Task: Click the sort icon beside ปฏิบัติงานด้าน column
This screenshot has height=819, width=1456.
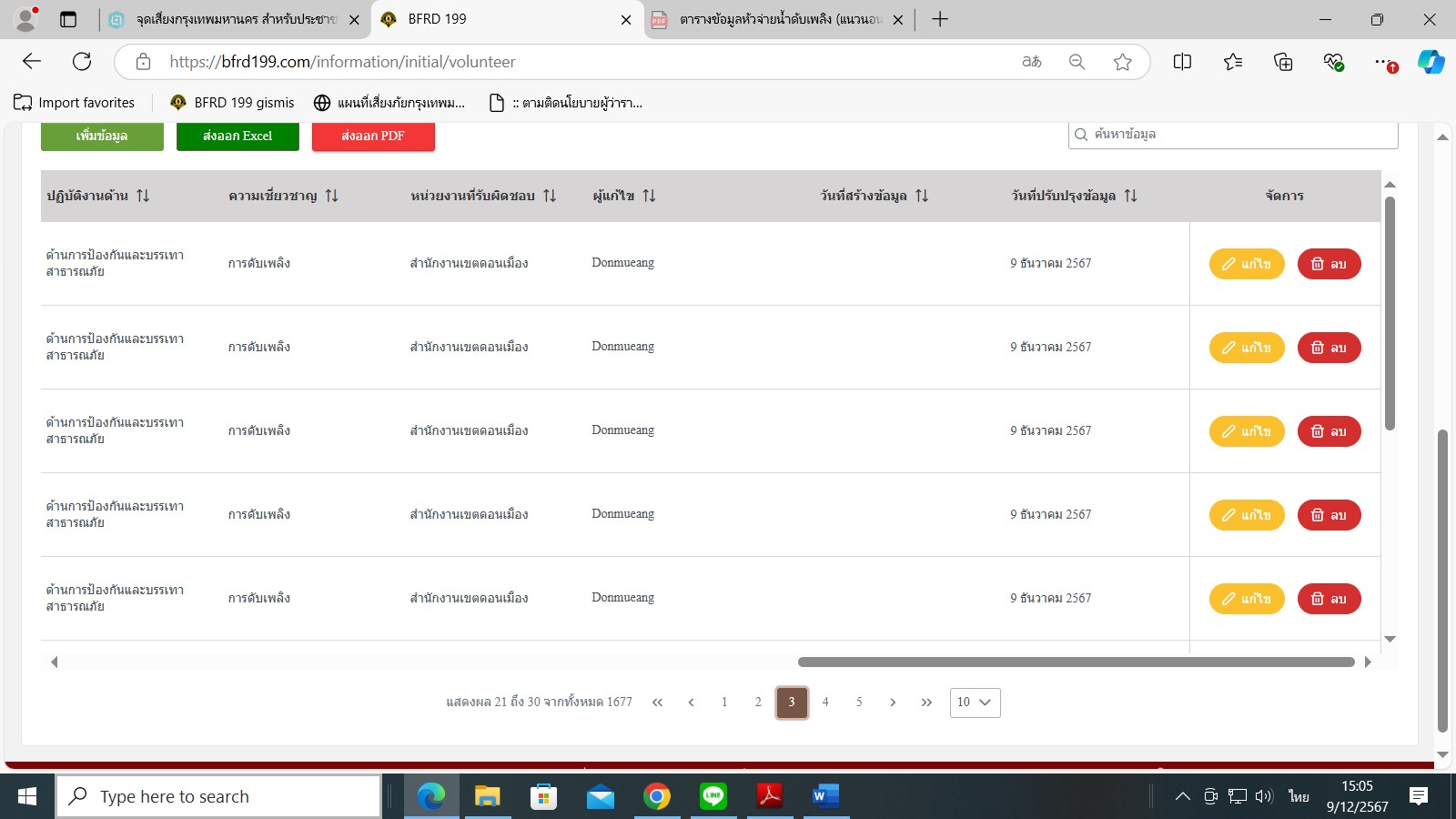Action: (143, 196)
